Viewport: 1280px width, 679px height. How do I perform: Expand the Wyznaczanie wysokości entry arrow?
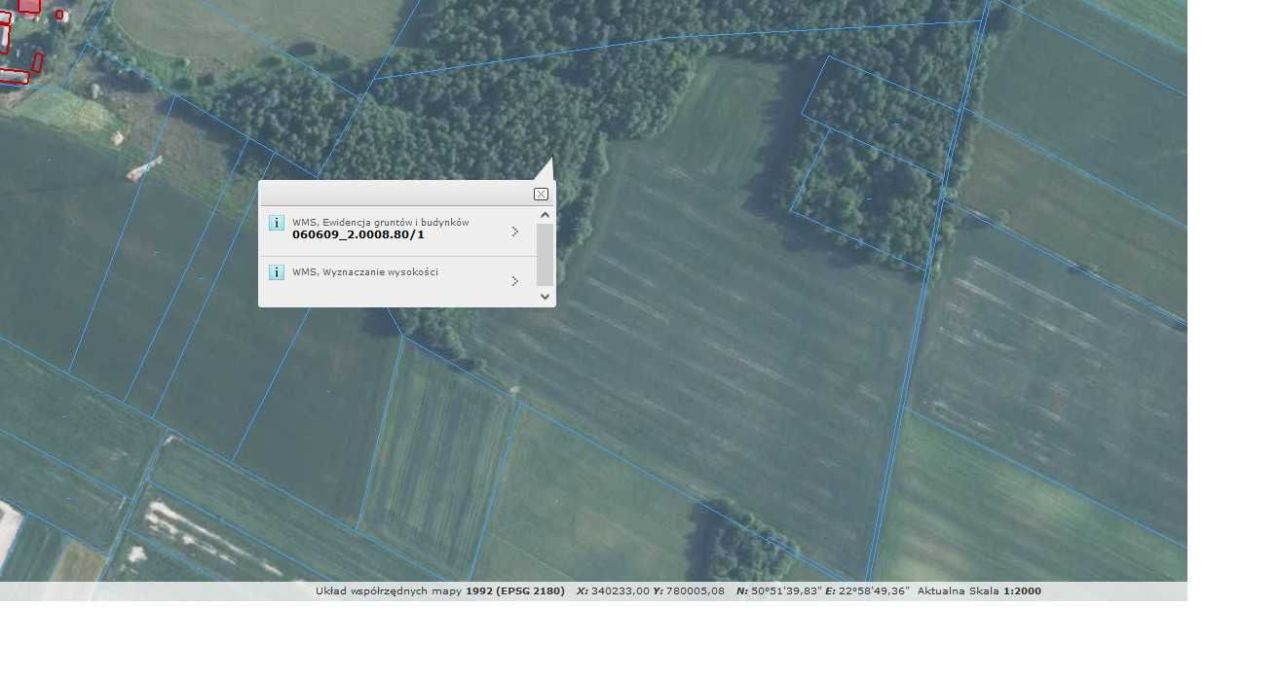[x=515, y=281]
